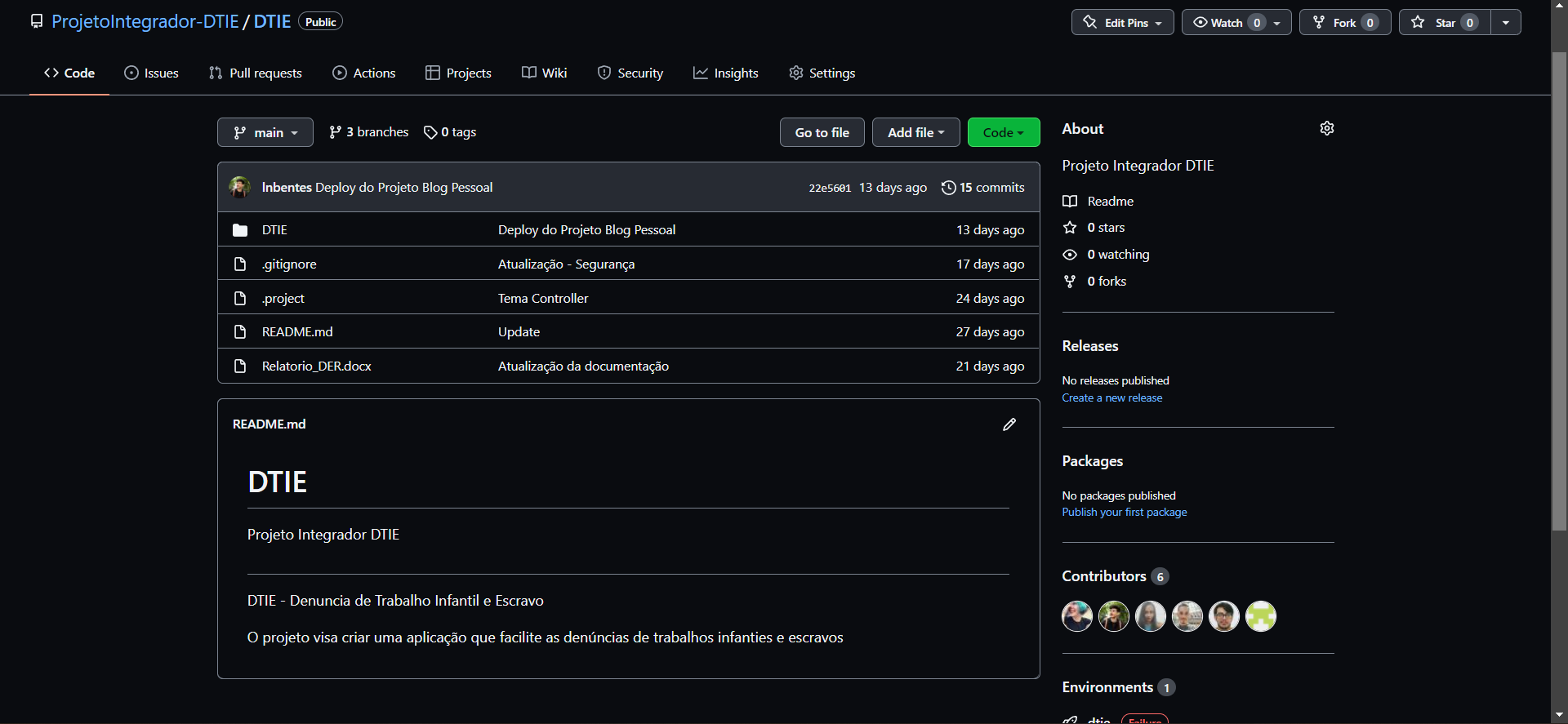Go to the Actions tab
Image resolution: width=1568 pixels, height=724 pixels.
[364, 73]
